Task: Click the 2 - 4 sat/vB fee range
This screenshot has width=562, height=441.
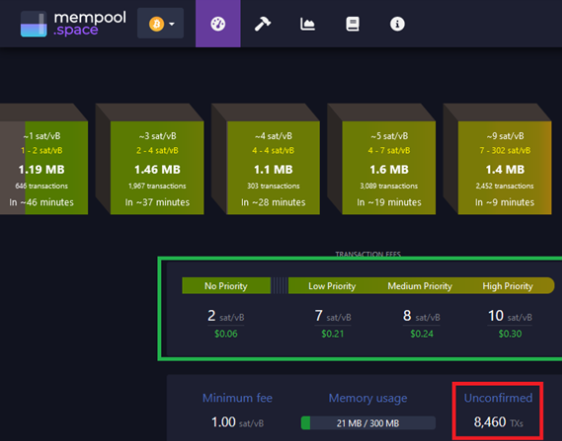Action: [157, 150]
